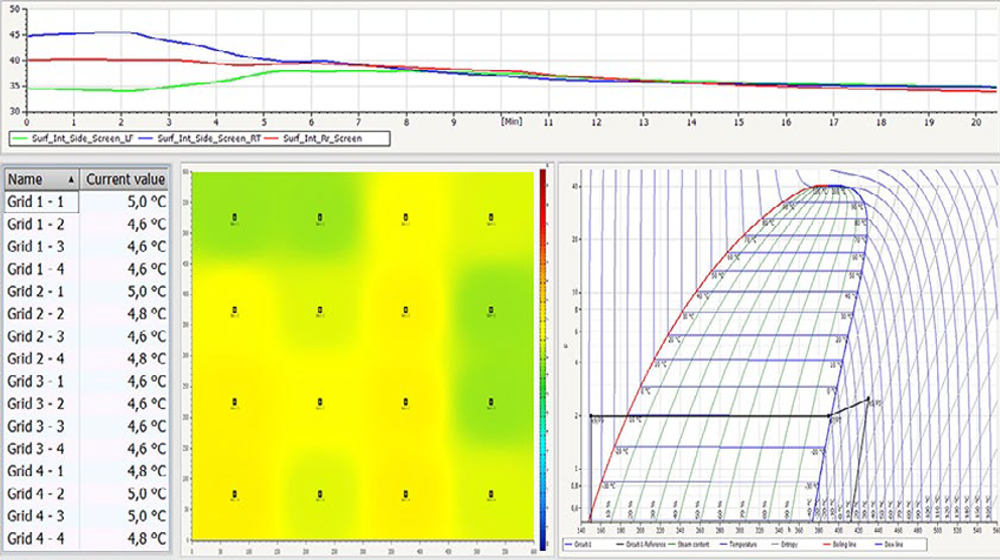
Task: Toggle the Surf_Int_Rr_Screen legend entry
Action: (314, 138)
